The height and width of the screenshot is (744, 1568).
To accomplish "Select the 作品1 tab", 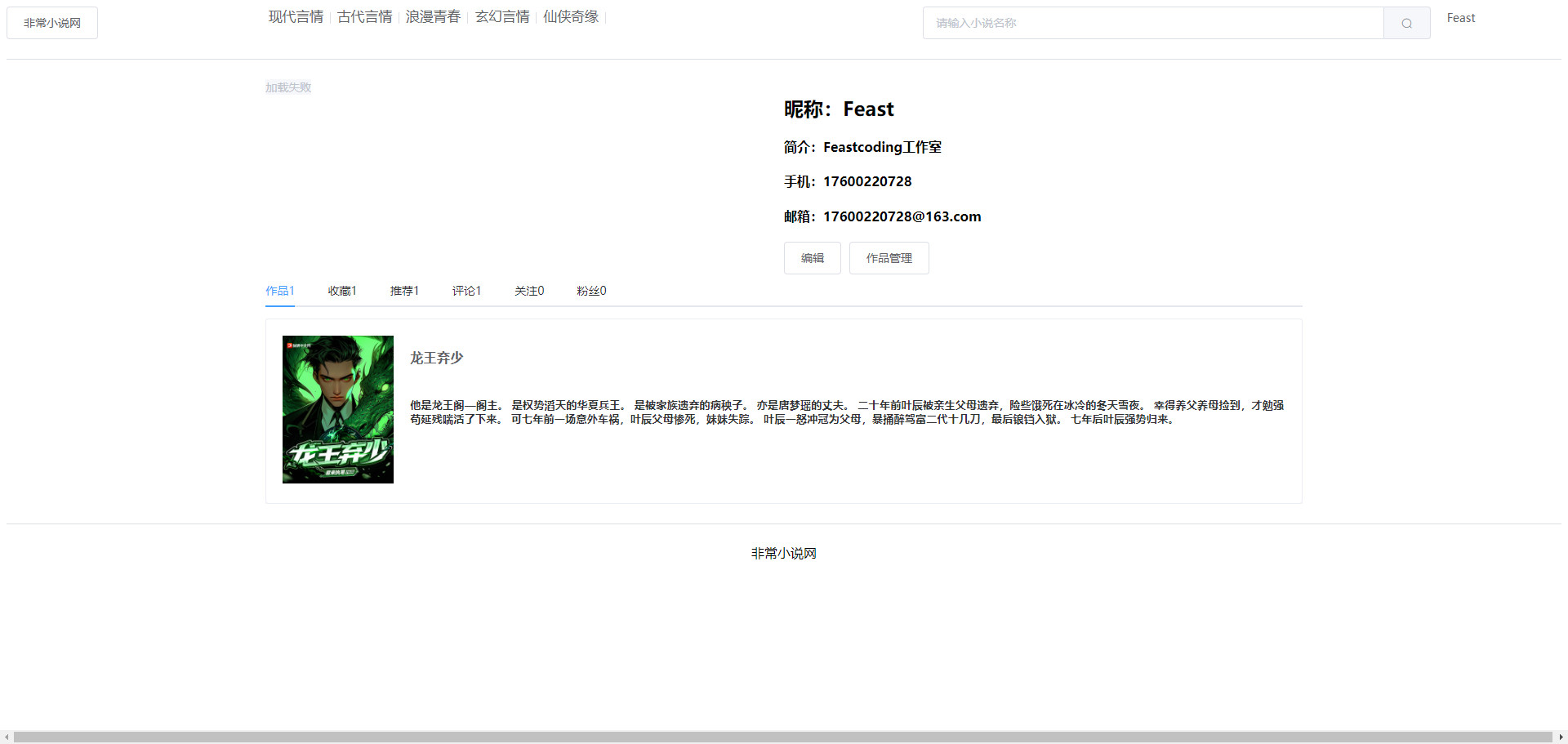I will [x=280, y=291].
